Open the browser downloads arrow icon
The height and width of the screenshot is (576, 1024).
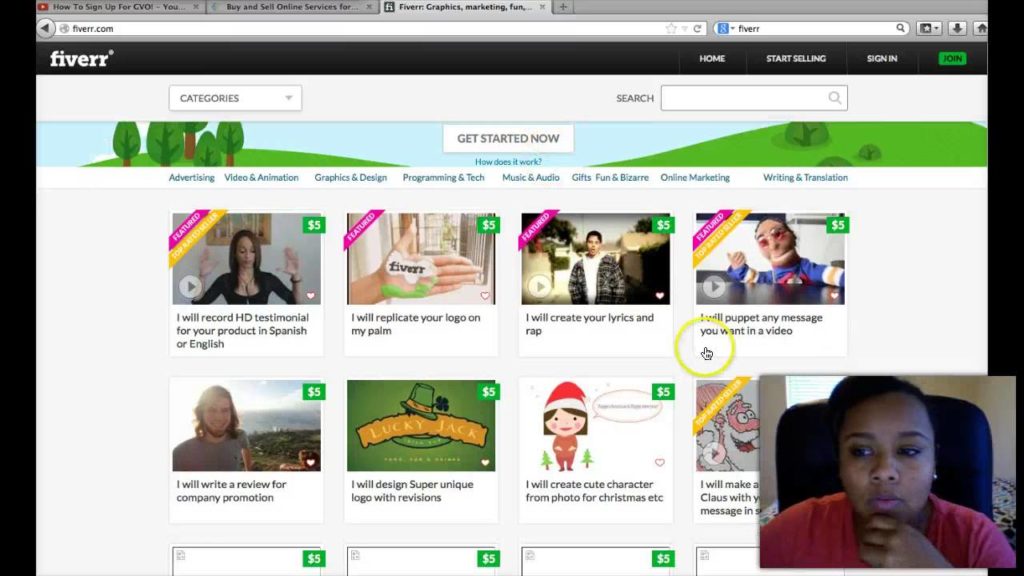click(957, 28)
